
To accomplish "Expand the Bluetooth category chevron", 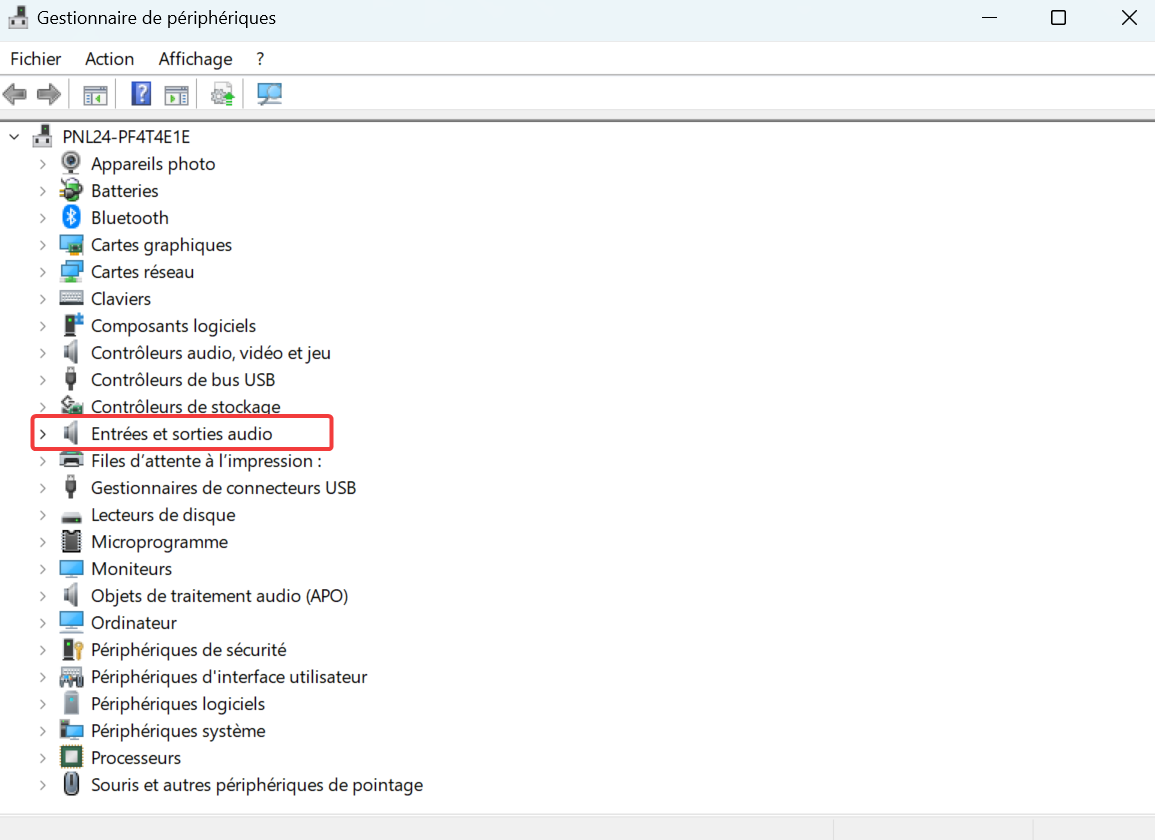I will [x=43, y=217].
